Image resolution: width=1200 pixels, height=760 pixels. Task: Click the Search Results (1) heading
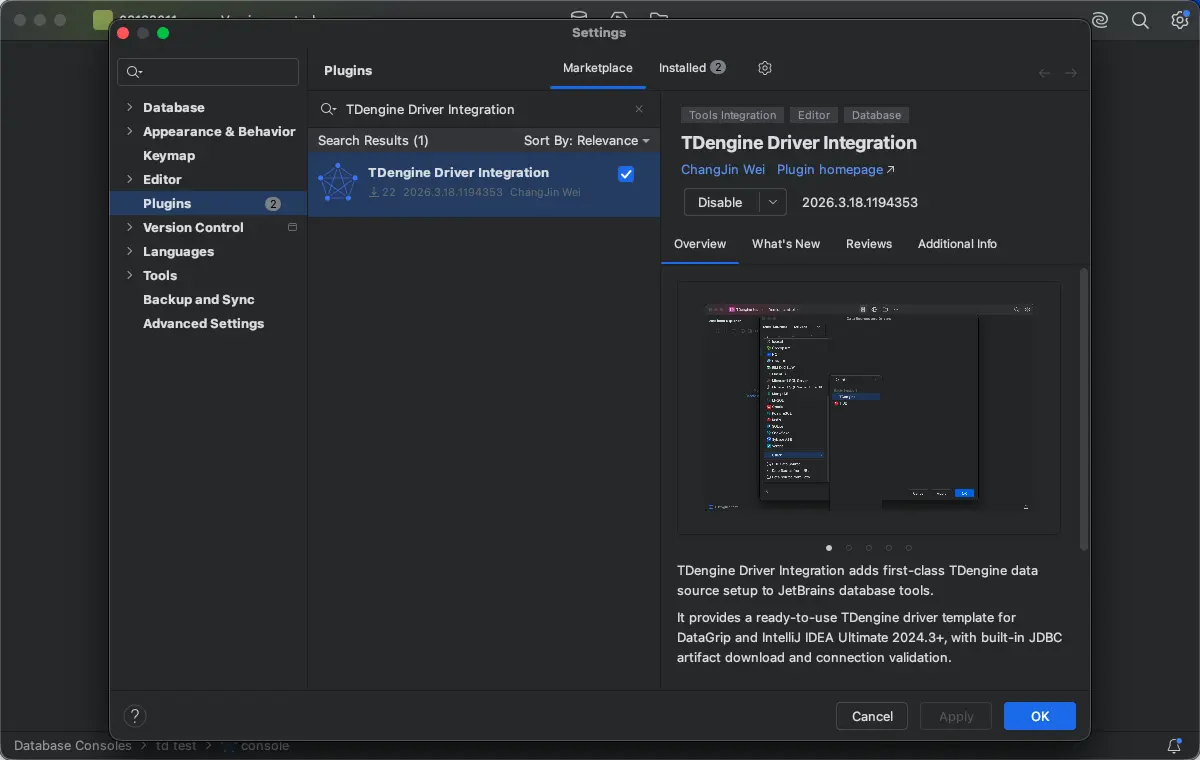click(x=373, y=140)
